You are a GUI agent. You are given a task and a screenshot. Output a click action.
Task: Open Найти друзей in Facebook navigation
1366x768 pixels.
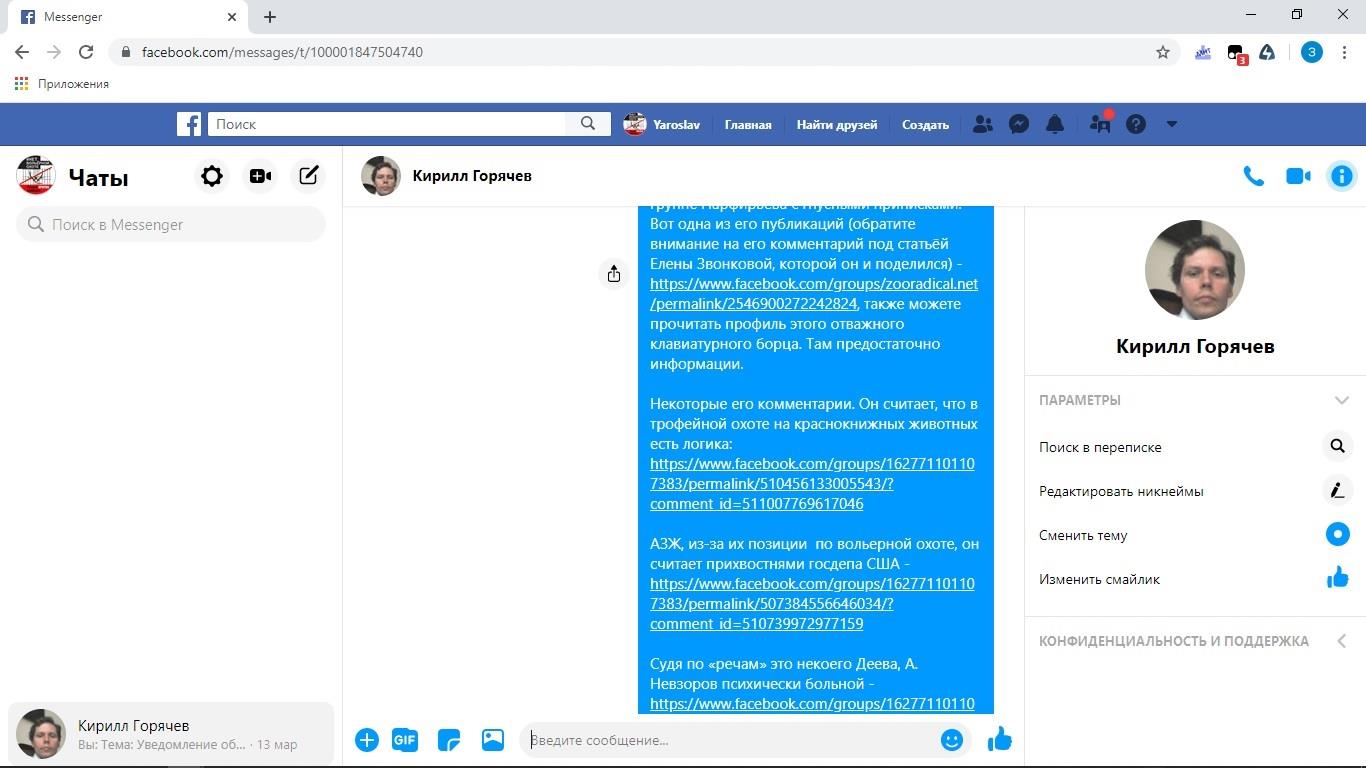pos(837,125)
